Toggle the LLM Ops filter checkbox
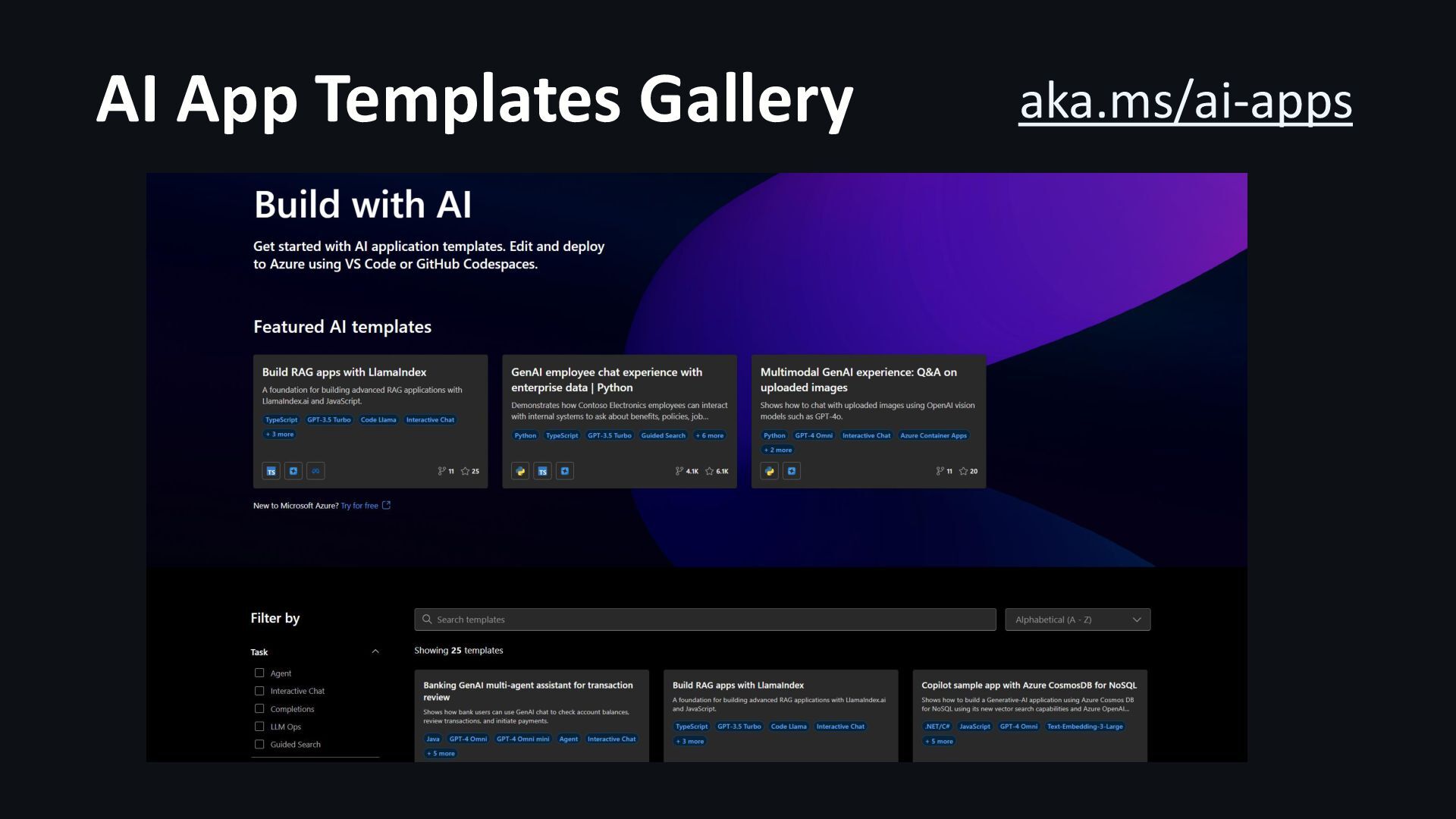1456x819 pixels. [259, 726]
